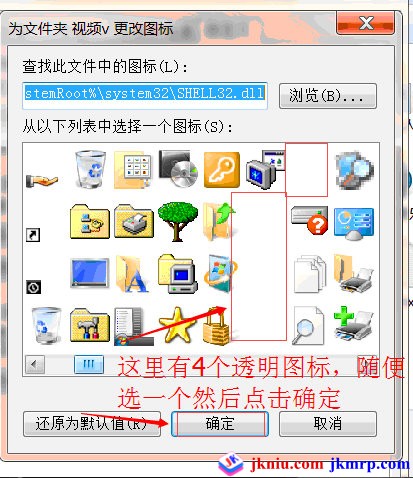Select the document with magnifier icon

pyautogui.click(x=308, y=326)
